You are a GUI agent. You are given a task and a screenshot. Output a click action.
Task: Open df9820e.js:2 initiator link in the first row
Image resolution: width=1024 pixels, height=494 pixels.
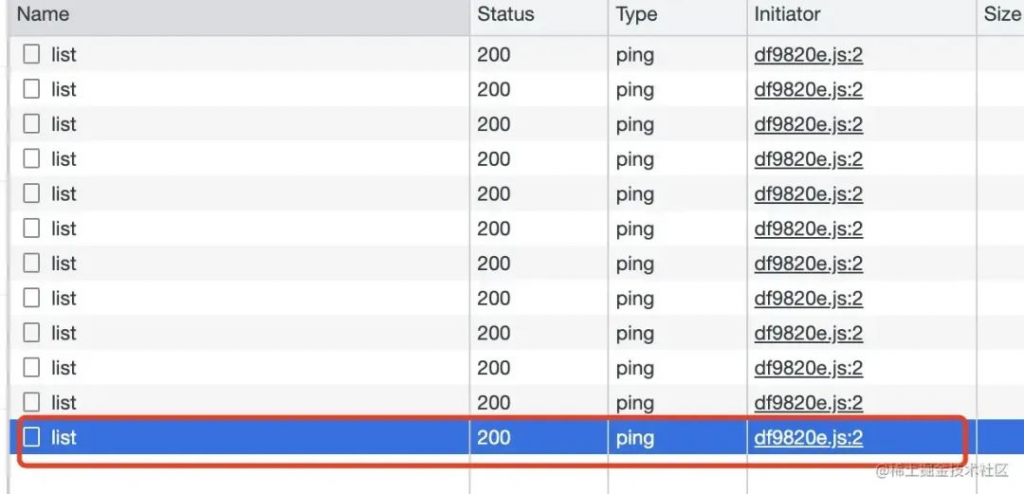(808, 55)
